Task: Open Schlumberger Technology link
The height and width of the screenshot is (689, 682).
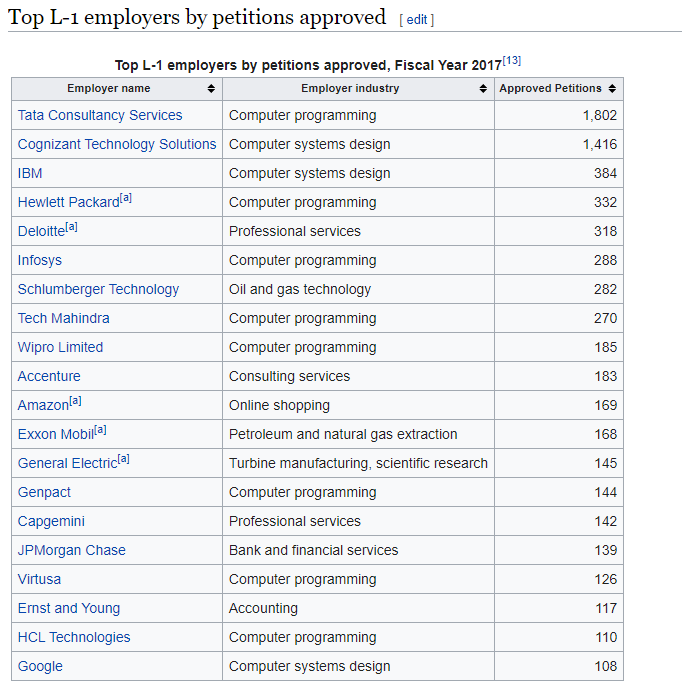Action: click(x=98, y=289)
